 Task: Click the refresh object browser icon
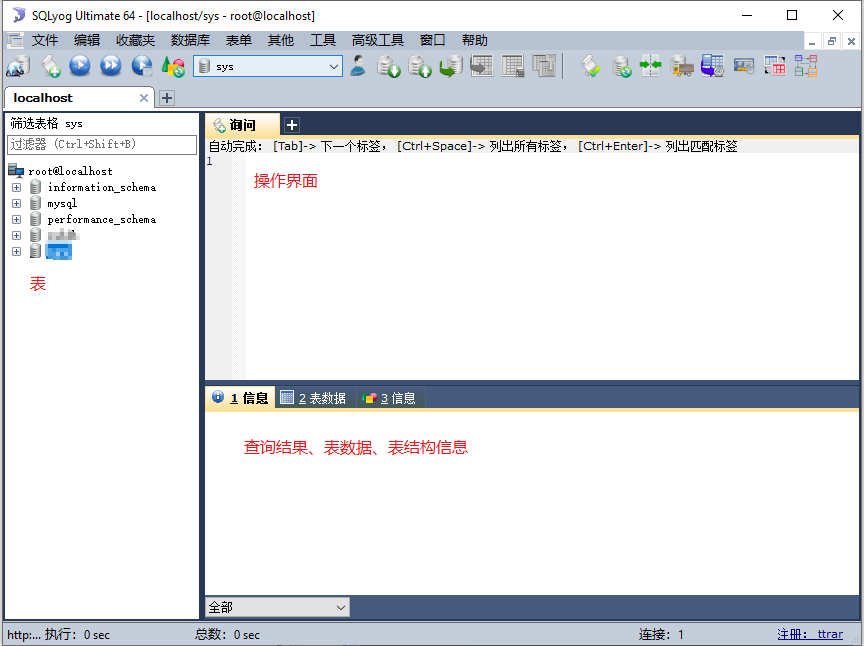pos(173,66)
